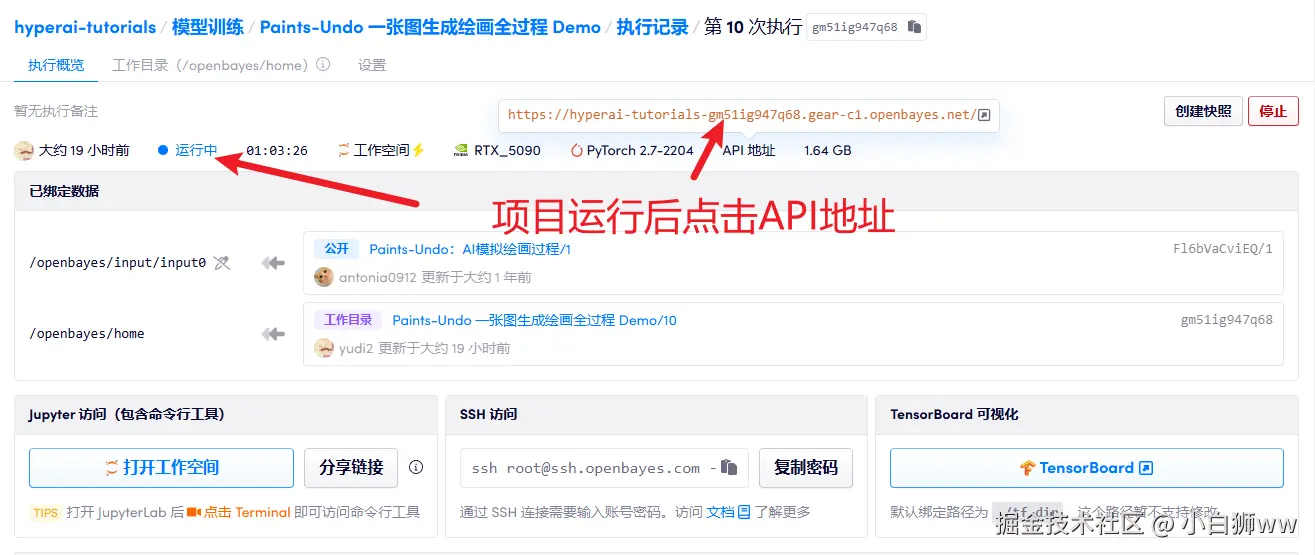Click the 公开 tag
Image resolution: width=1315 pixels, height=555 pixels.
click(x=336, y=249)
